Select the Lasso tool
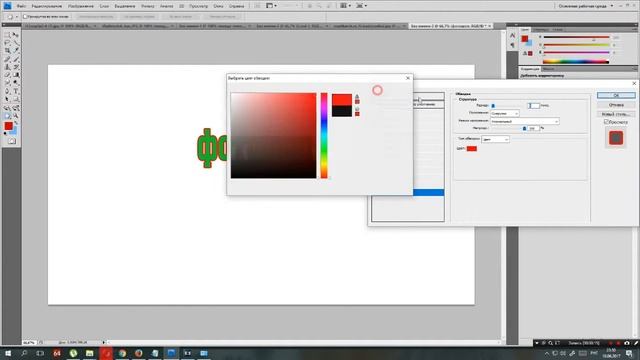 pyautogui.click(x=7, y=43)
